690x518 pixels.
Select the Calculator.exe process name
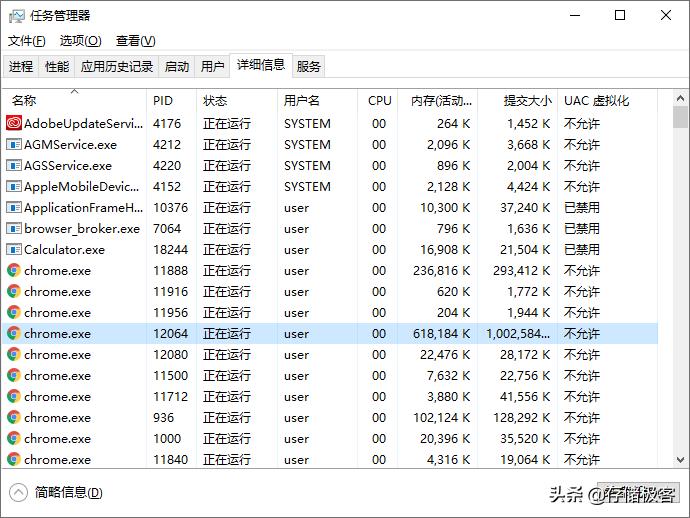(65, 250)
